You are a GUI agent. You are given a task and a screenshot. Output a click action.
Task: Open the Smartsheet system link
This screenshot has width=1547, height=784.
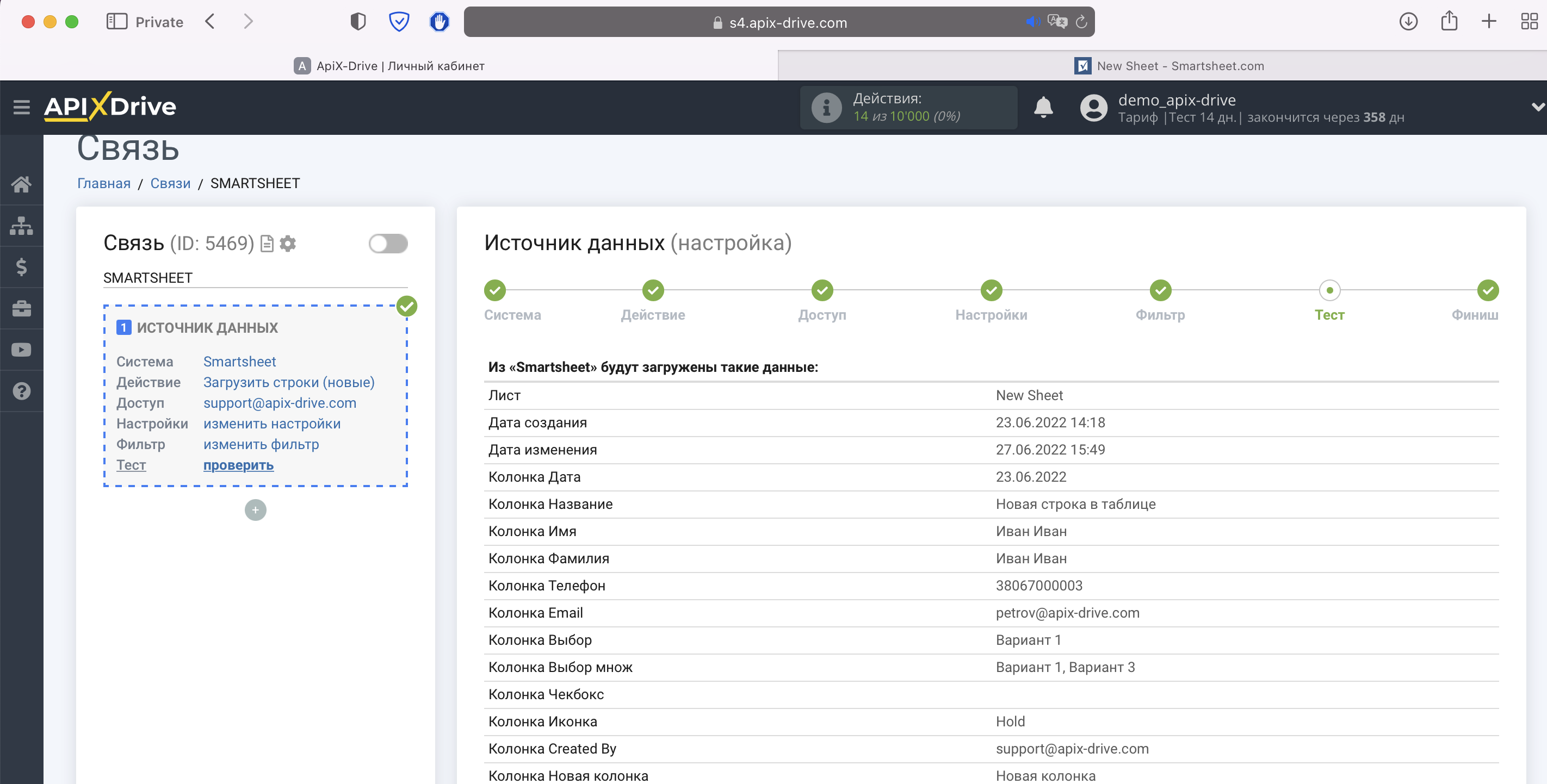[x=240, y=362]
